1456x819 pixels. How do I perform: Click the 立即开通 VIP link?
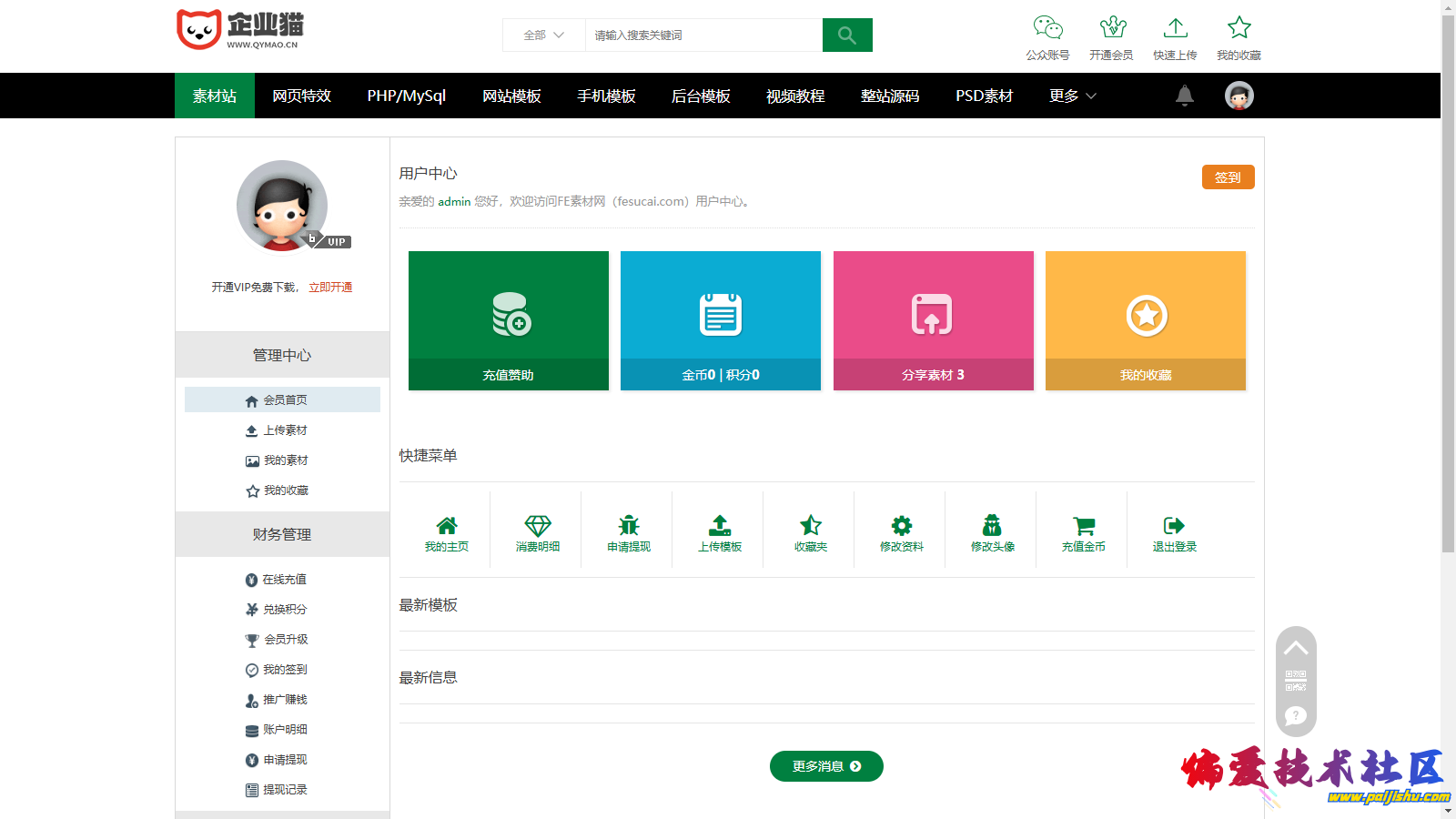tap(330, 288)
